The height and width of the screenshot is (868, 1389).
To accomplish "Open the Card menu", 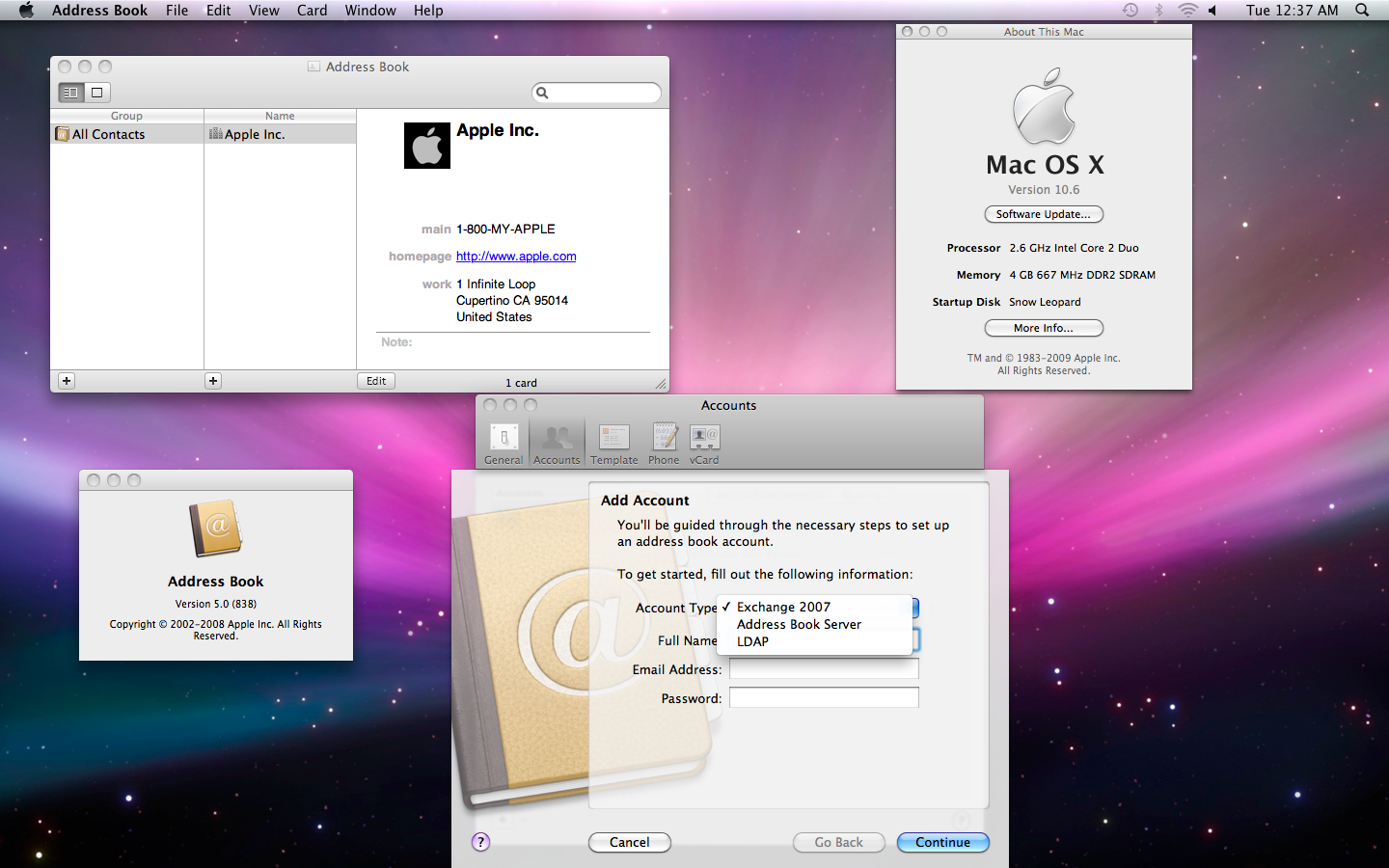I will (313, 11).
